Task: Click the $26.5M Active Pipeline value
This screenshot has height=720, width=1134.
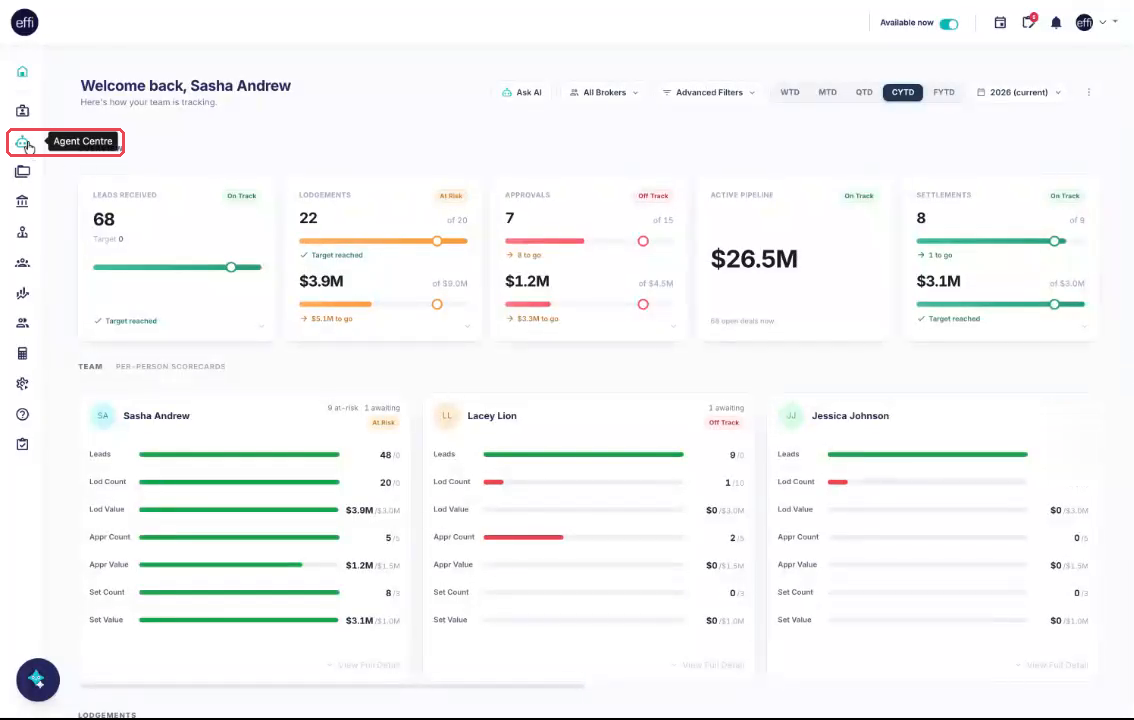Action: (754, 259)
